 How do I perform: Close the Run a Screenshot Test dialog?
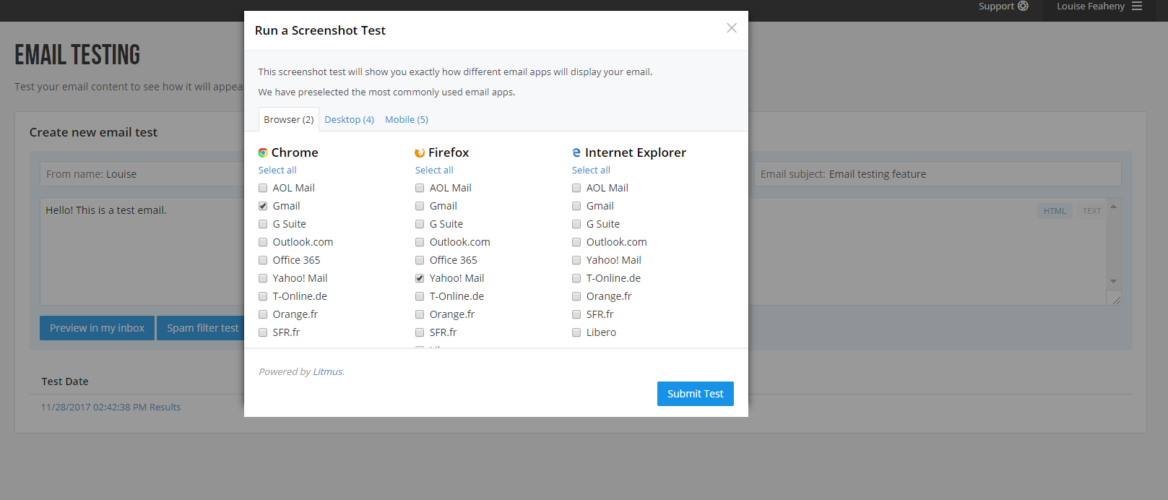pos(731,28)
